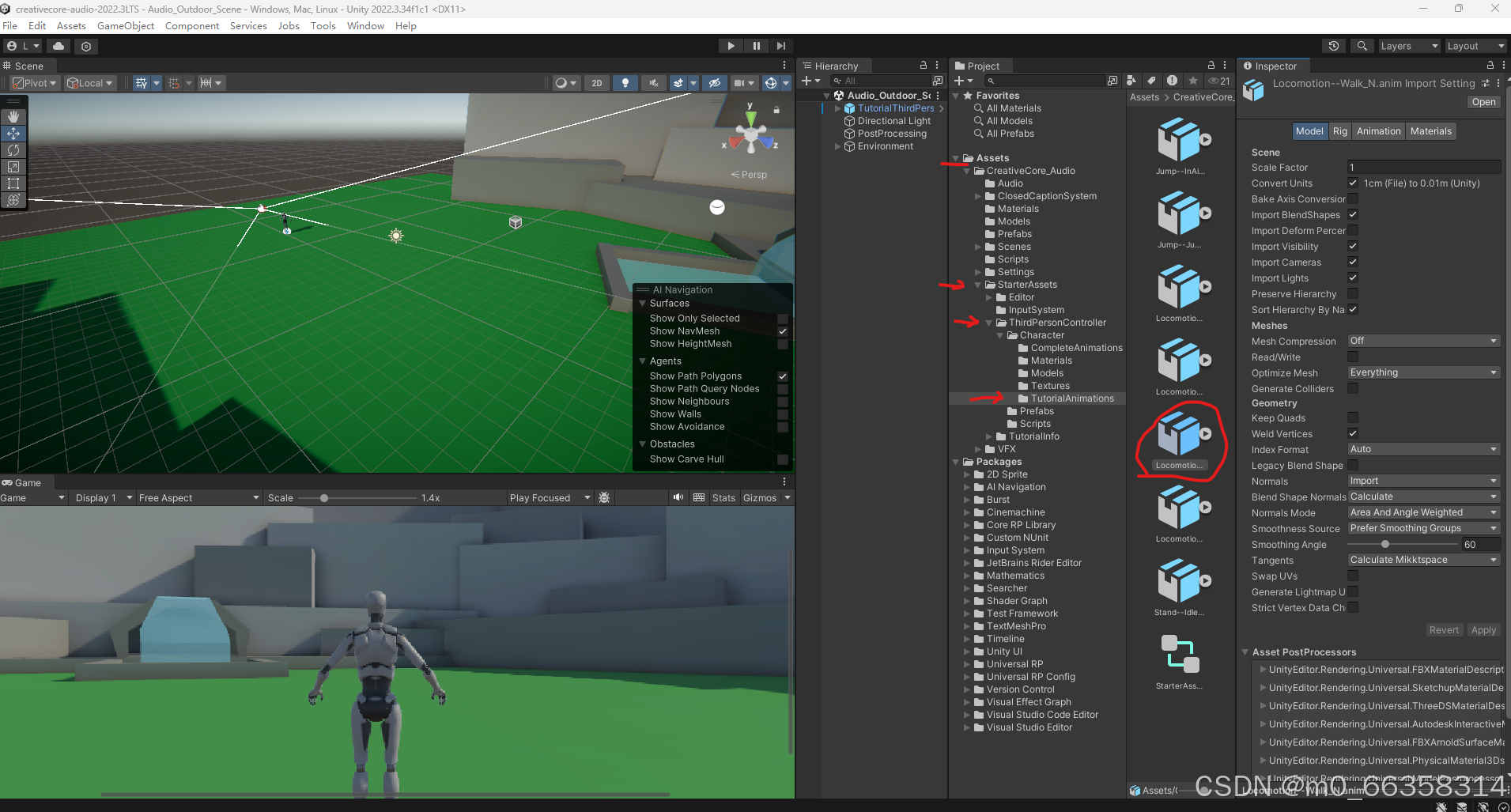
Task: Click the Apply button
Action: point(1483,630)
